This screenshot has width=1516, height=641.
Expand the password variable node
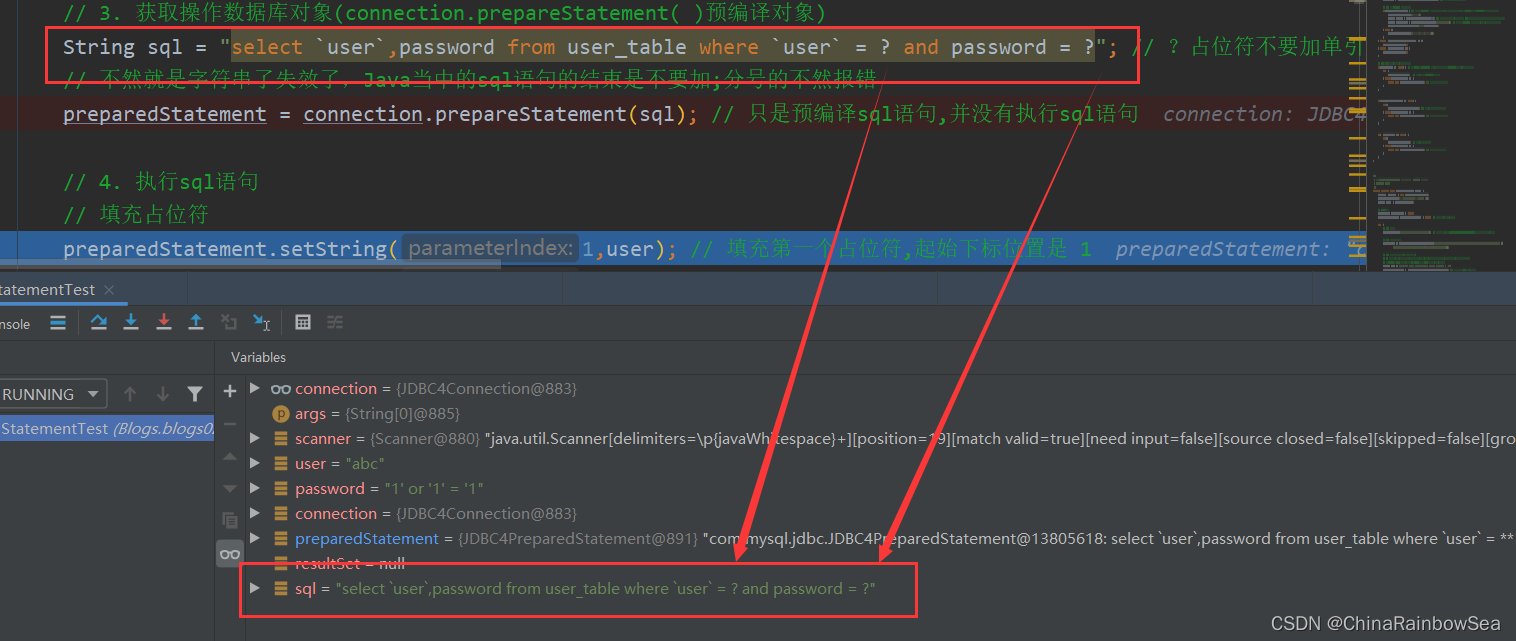point(255,488)
